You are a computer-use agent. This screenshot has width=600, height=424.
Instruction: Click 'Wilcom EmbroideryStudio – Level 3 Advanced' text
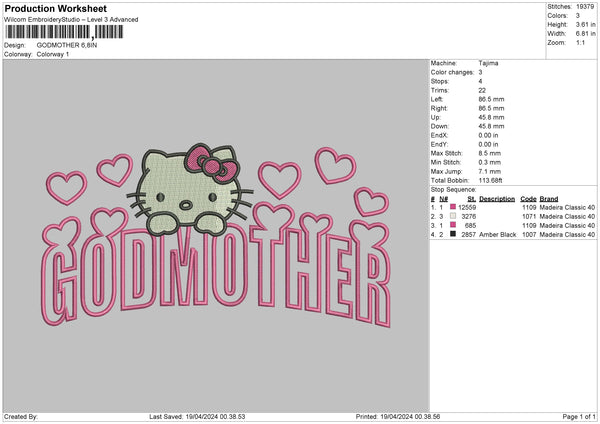[x=71, y=20]
